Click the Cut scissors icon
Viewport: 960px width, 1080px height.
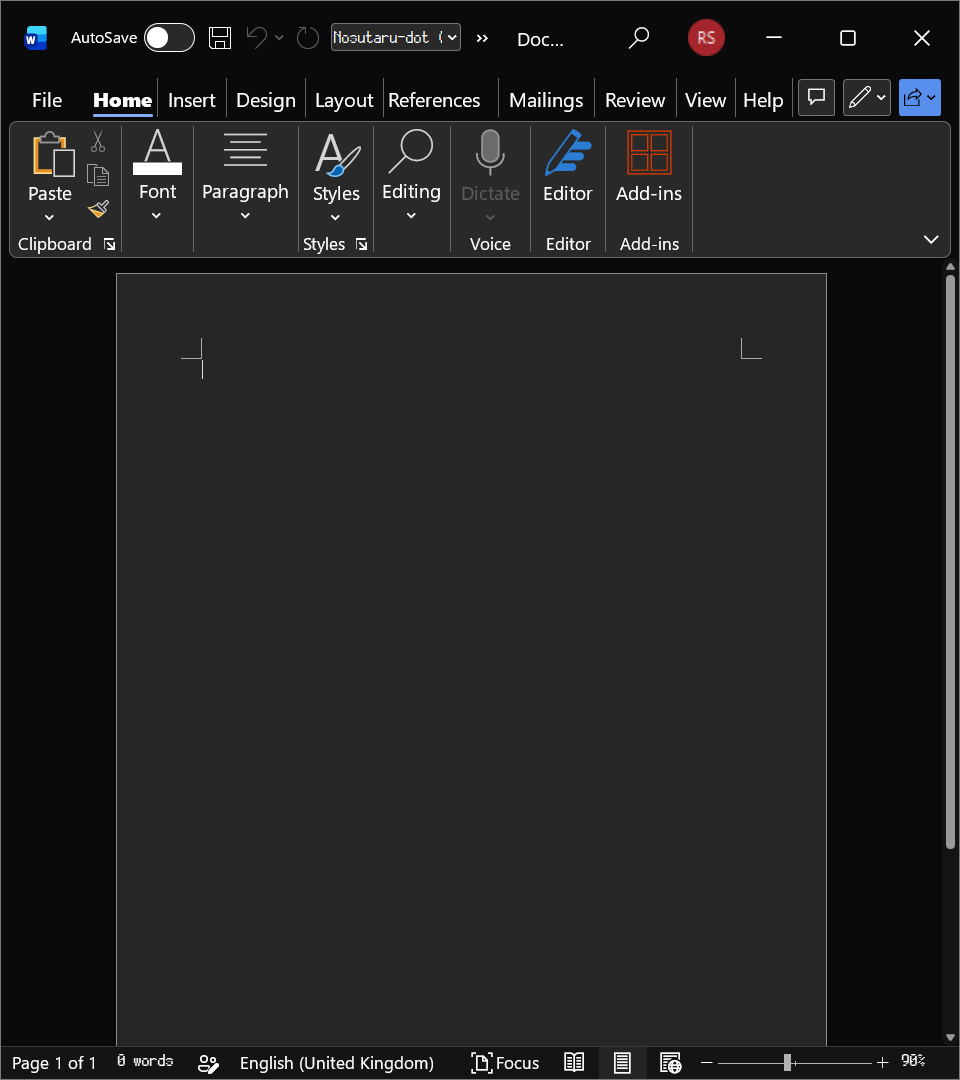[98, 142]
